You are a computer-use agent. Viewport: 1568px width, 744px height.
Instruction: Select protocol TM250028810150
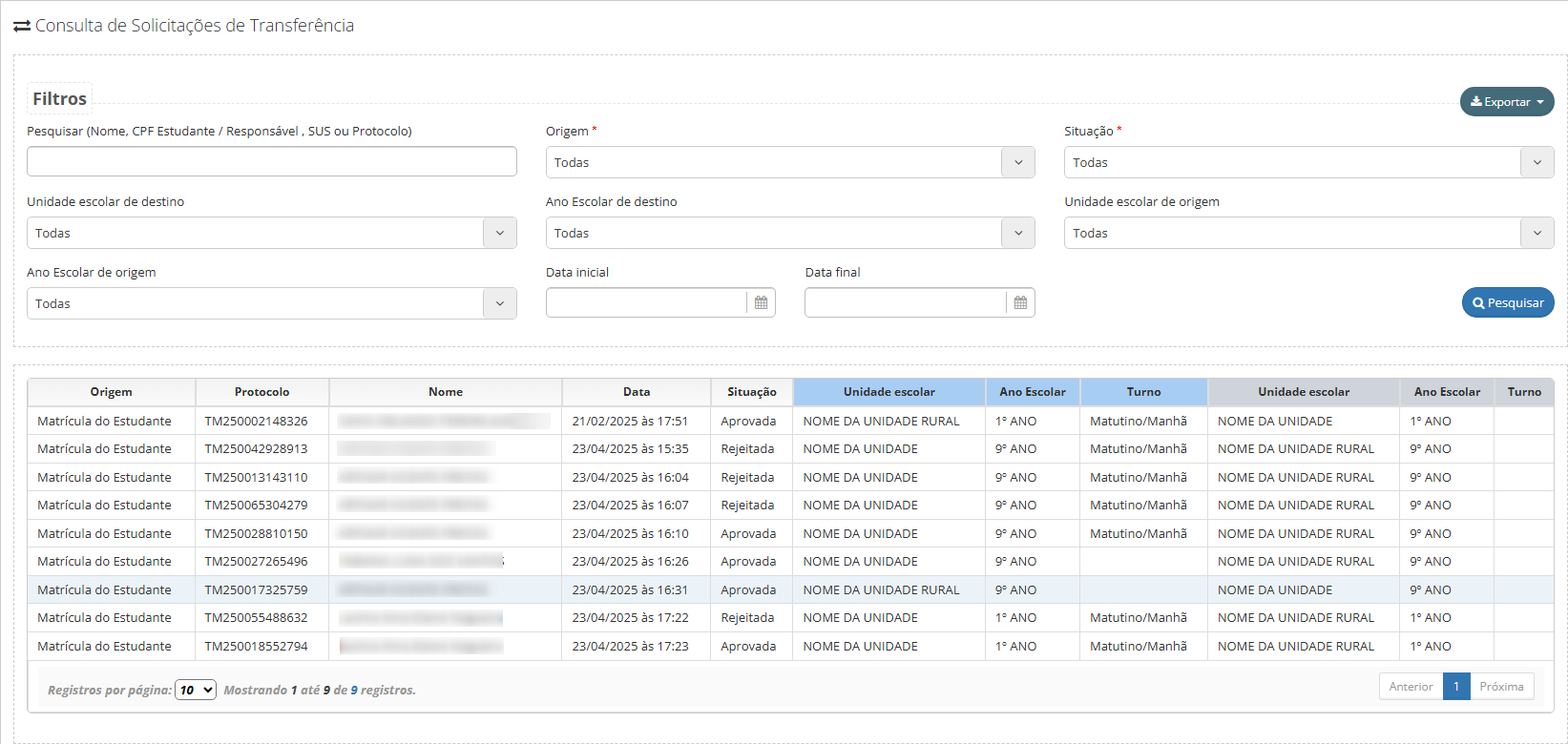257,533
